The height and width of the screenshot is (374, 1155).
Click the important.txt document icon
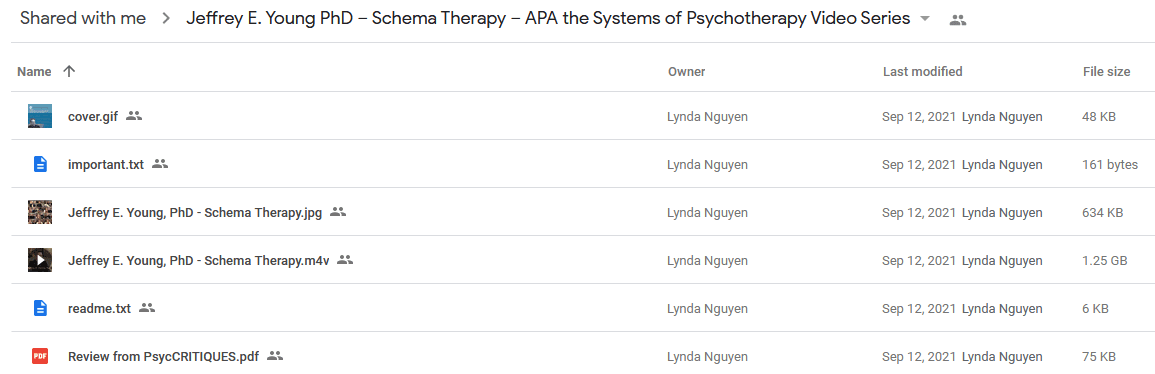click(40, 165)
